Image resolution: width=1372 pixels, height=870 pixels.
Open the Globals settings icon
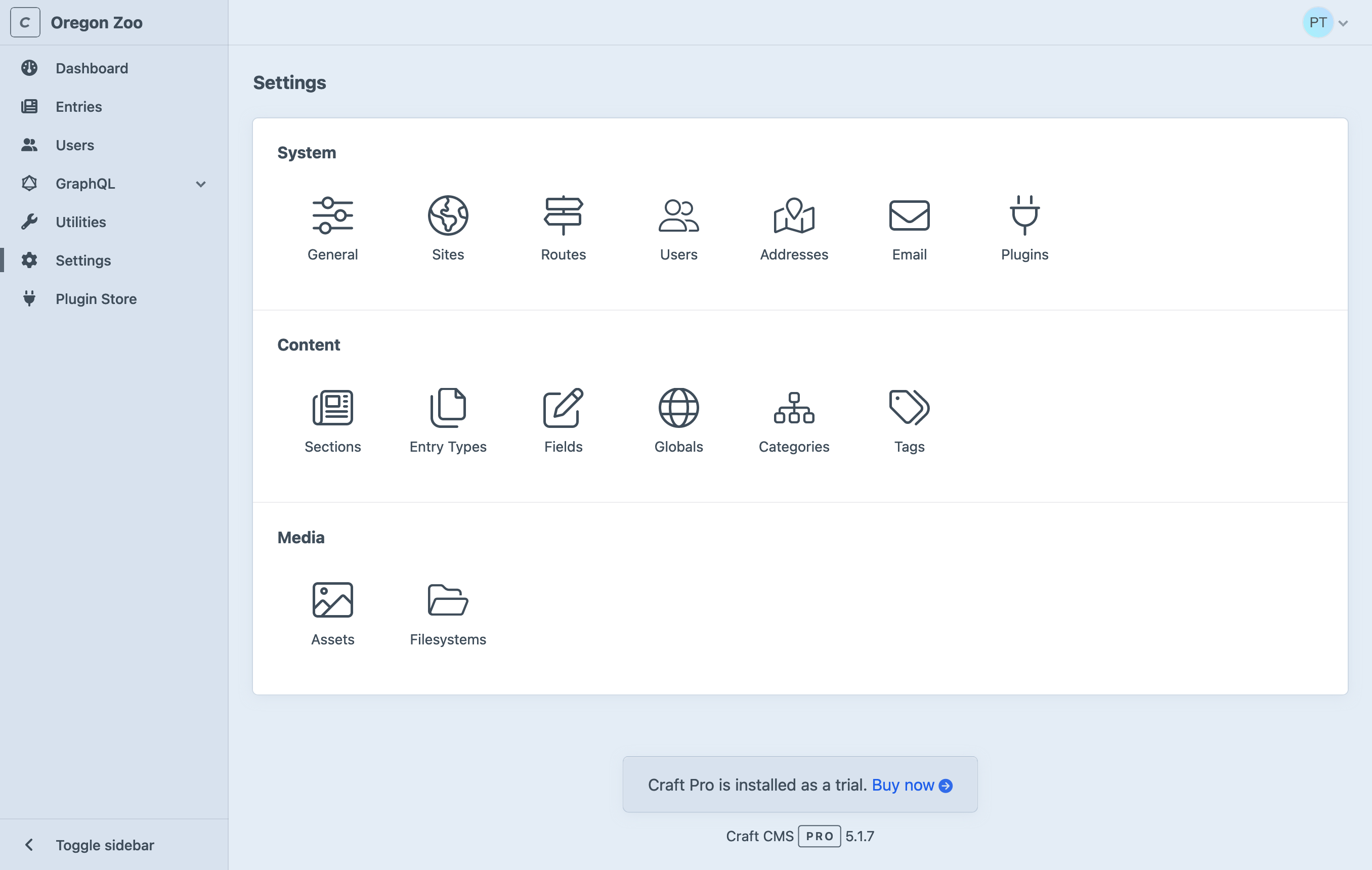click(678, 420)
